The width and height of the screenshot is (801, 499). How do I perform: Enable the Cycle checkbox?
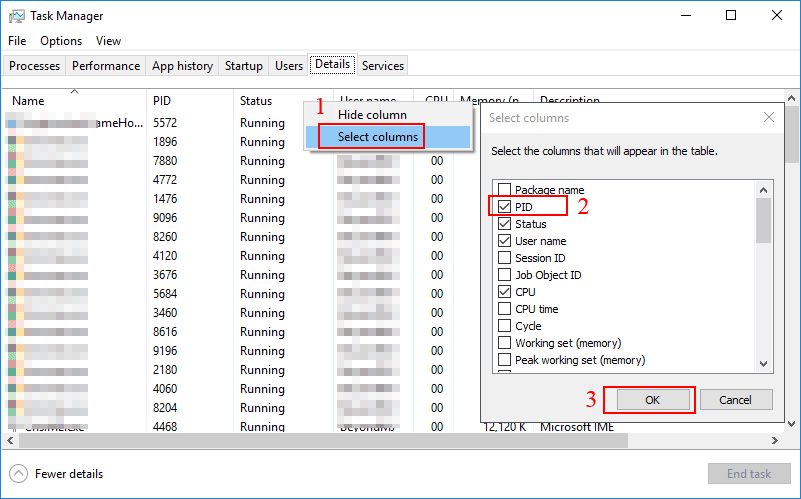[504, 326]
